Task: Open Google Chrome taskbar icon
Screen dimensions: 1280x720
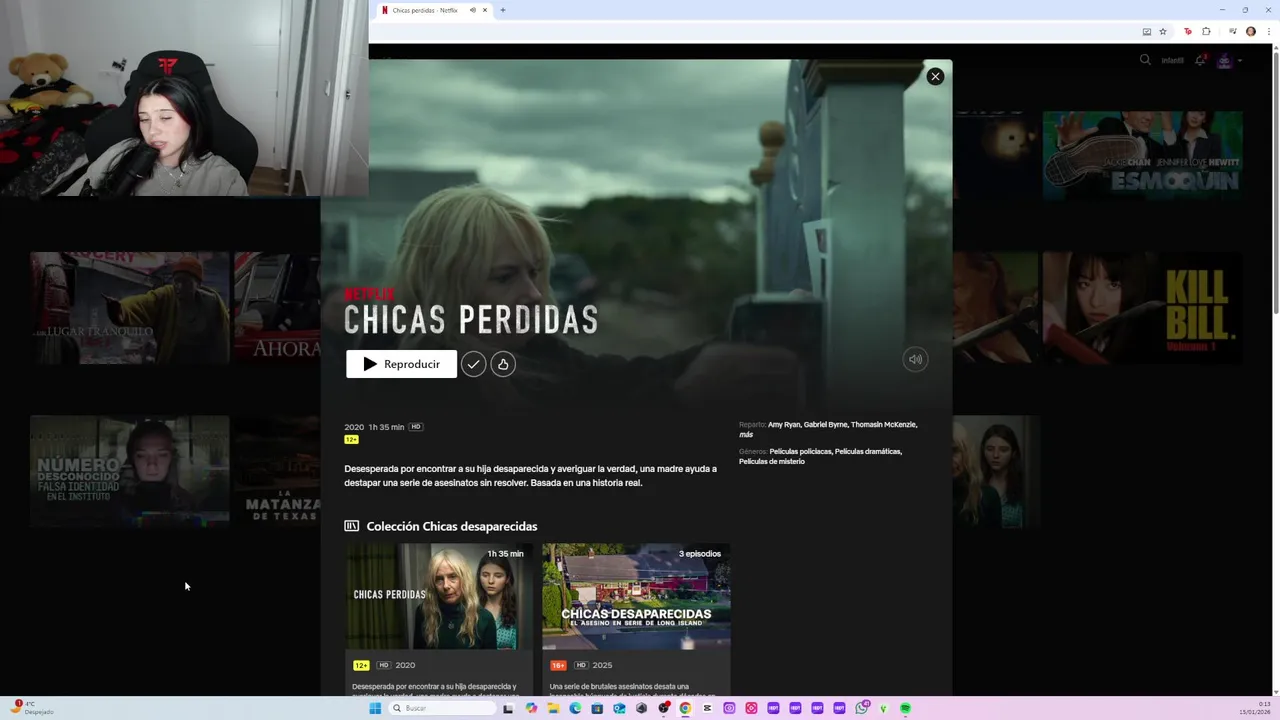Action: pyautogui.click(x=685, y=708)
